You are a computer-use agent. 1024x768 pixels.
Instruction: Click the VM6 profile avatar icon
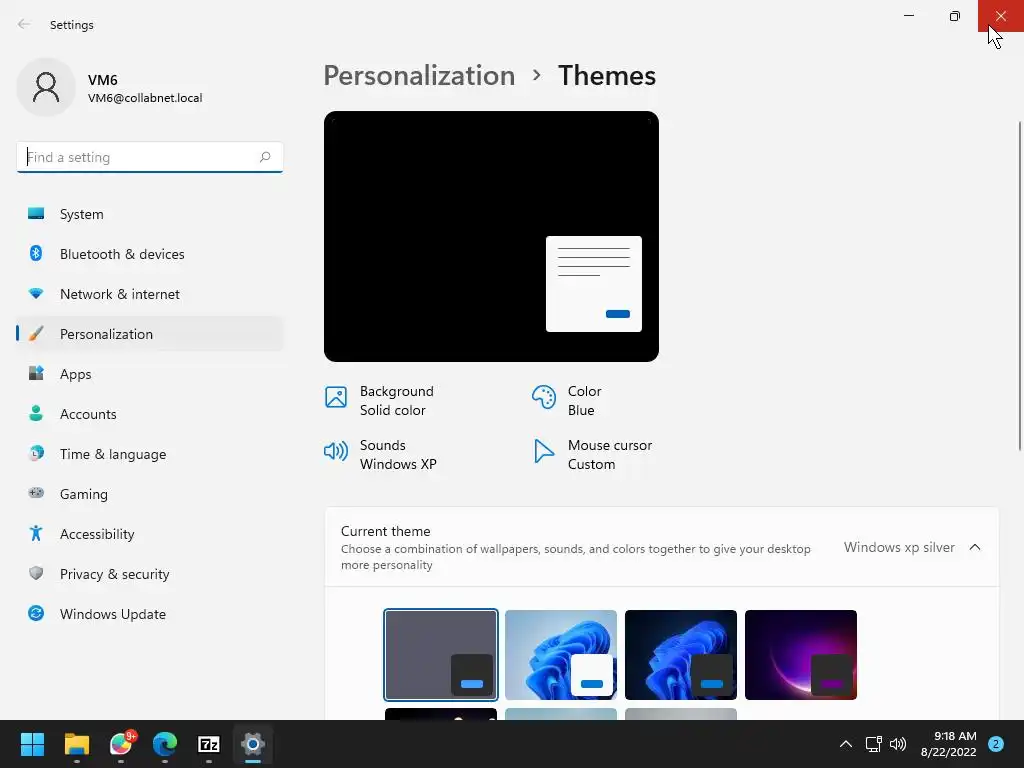pos(46,88)
